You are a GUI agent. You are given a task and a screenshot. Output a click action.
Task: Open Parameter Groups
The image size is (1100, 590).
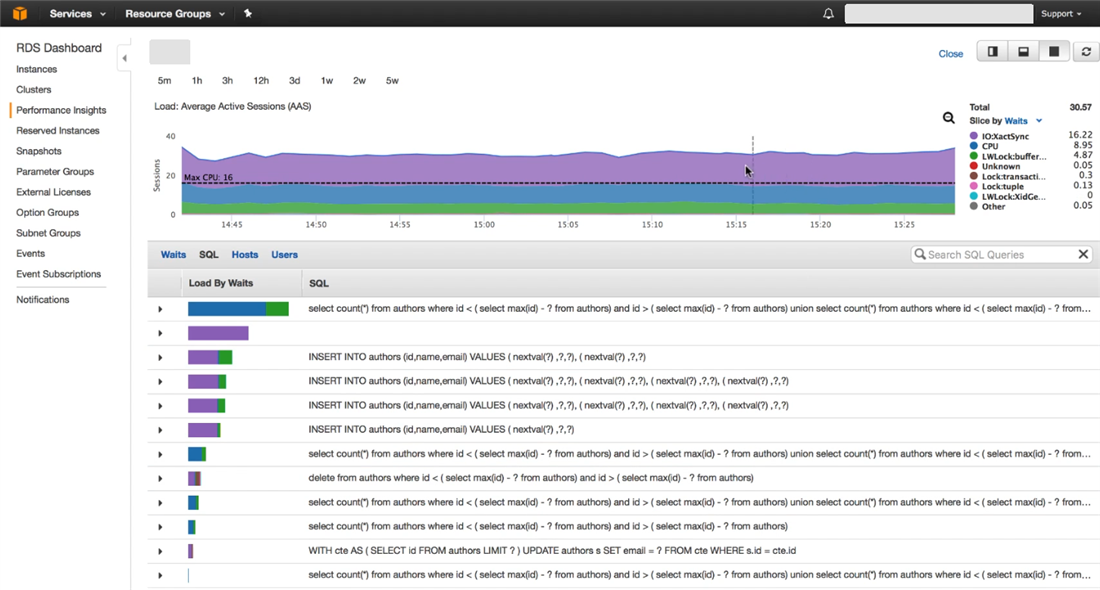click(x=55, y=171)
